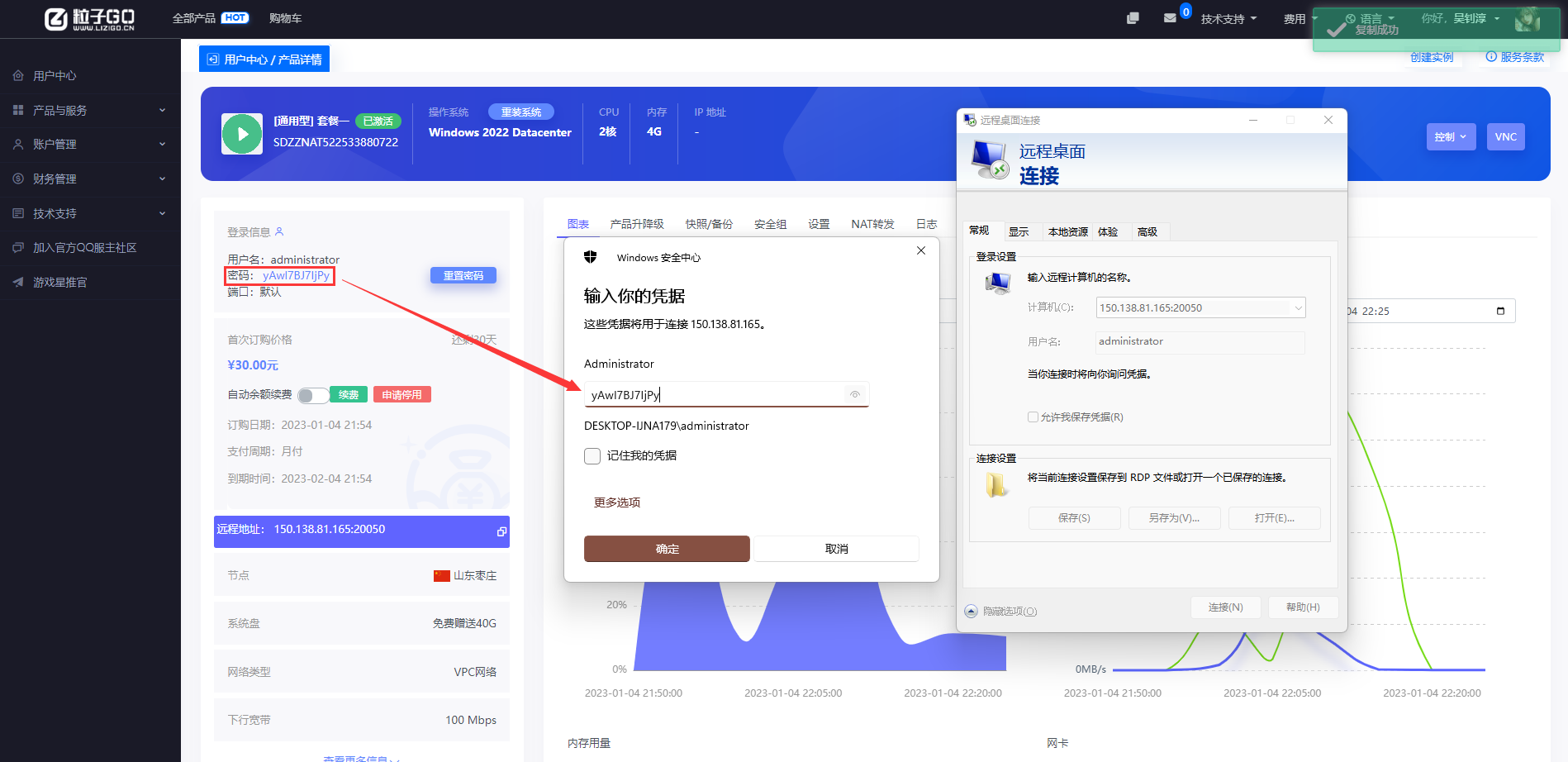Close the Windows 安全中心 dialog

(x=921, y=250)
